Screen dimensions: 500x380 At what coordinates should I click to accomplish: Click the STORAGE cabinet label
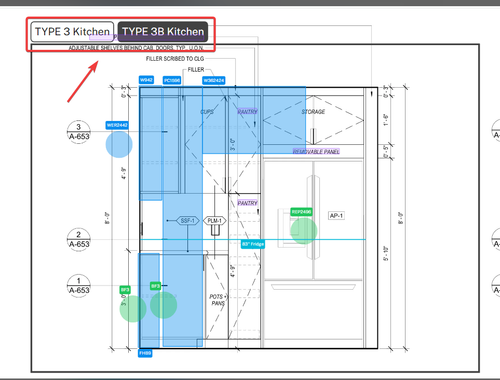[x=313, y=112]
